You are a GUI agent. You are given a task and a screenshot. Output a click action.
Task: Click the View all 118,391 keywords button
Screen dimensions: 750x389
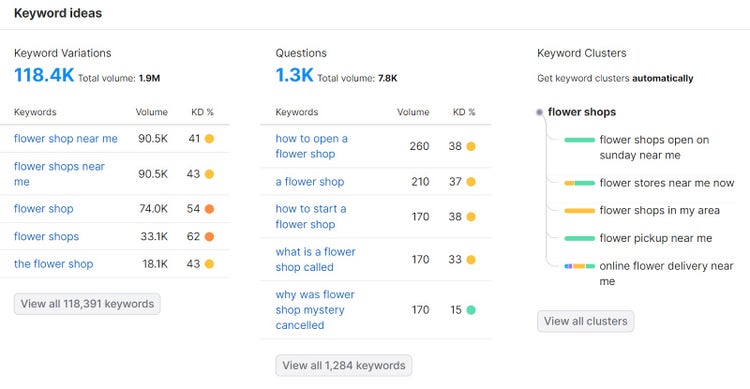coord(87,304)
